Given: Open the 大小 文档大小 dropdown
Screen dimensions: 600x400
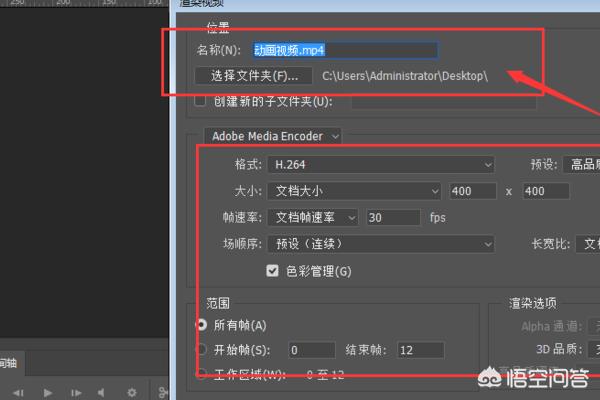Looking at the screenshot, I should [x=353, y=190].
